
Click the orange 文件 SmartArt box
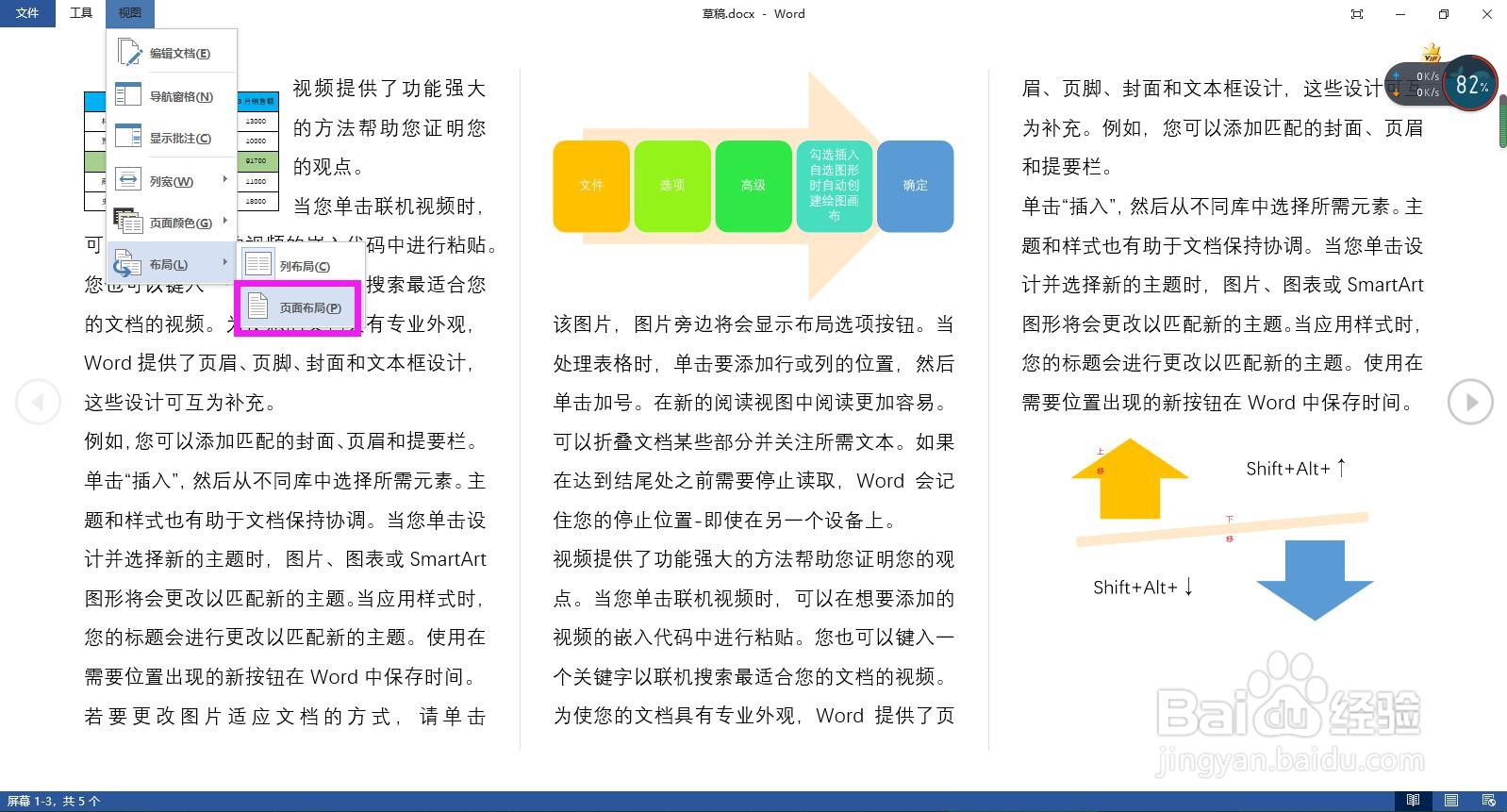coord(591,186)
